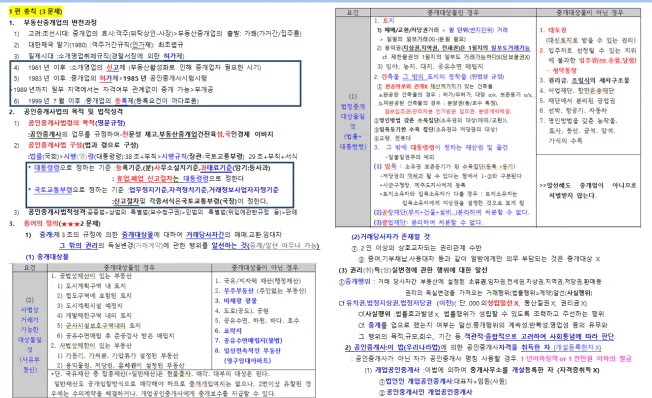Click red heading '용어의 정의'
Viewport: 652px width, 398px height.
[x=41, y=223]
